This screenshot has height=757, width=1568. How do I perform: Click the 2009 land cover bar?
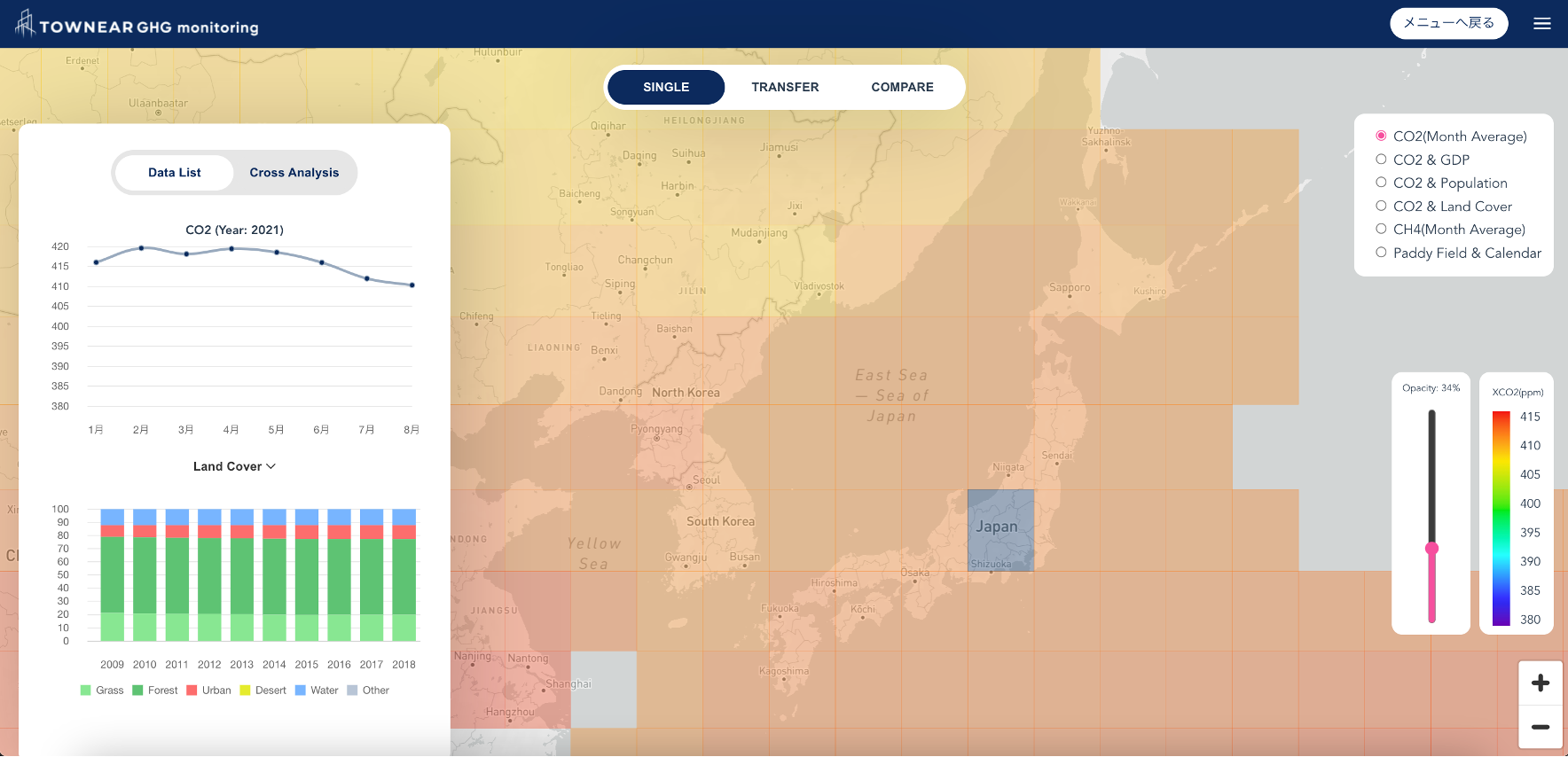113,574
